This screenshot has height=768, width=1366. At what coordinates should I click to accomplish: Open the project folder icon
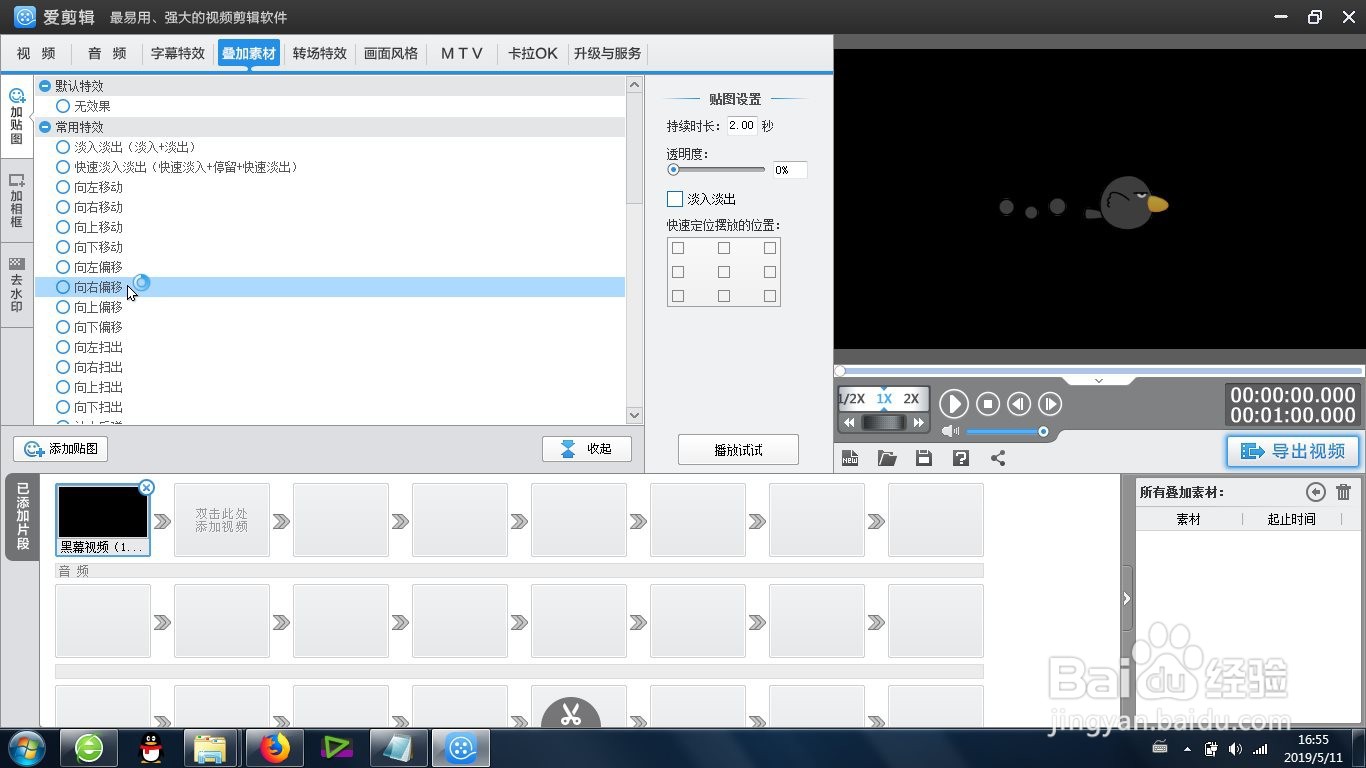(x=887, y=458)
